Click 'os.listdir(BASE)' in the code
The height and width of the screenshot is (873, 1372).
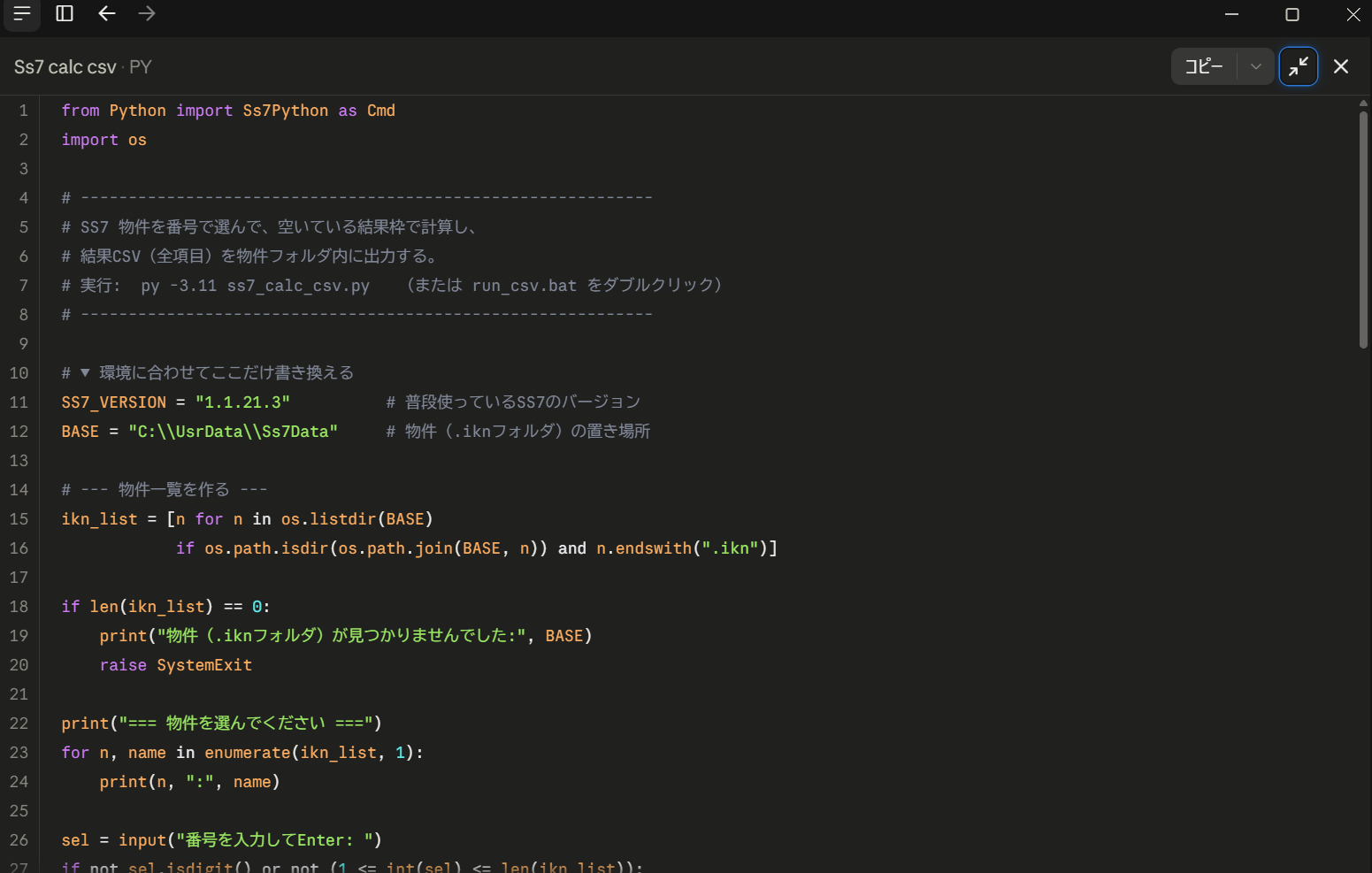click(357, 519)
